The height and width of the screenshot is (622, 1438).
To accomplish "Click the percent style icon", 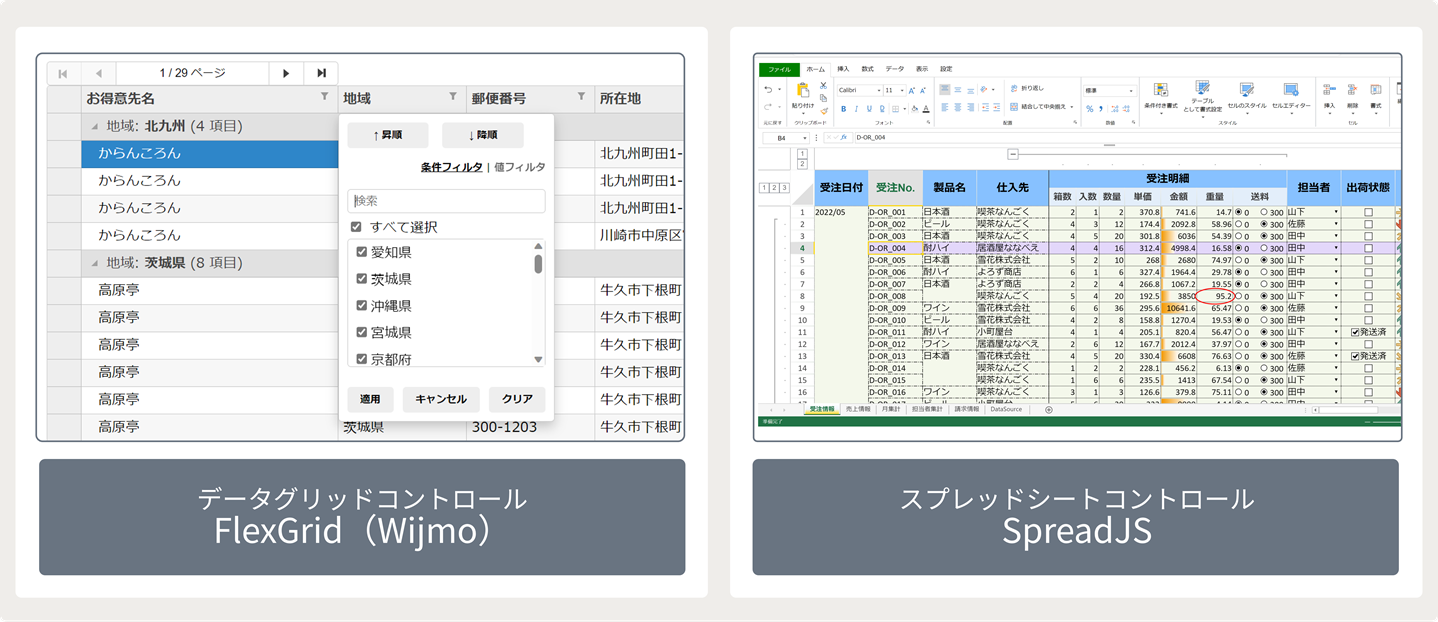I will click(1089, 109).
